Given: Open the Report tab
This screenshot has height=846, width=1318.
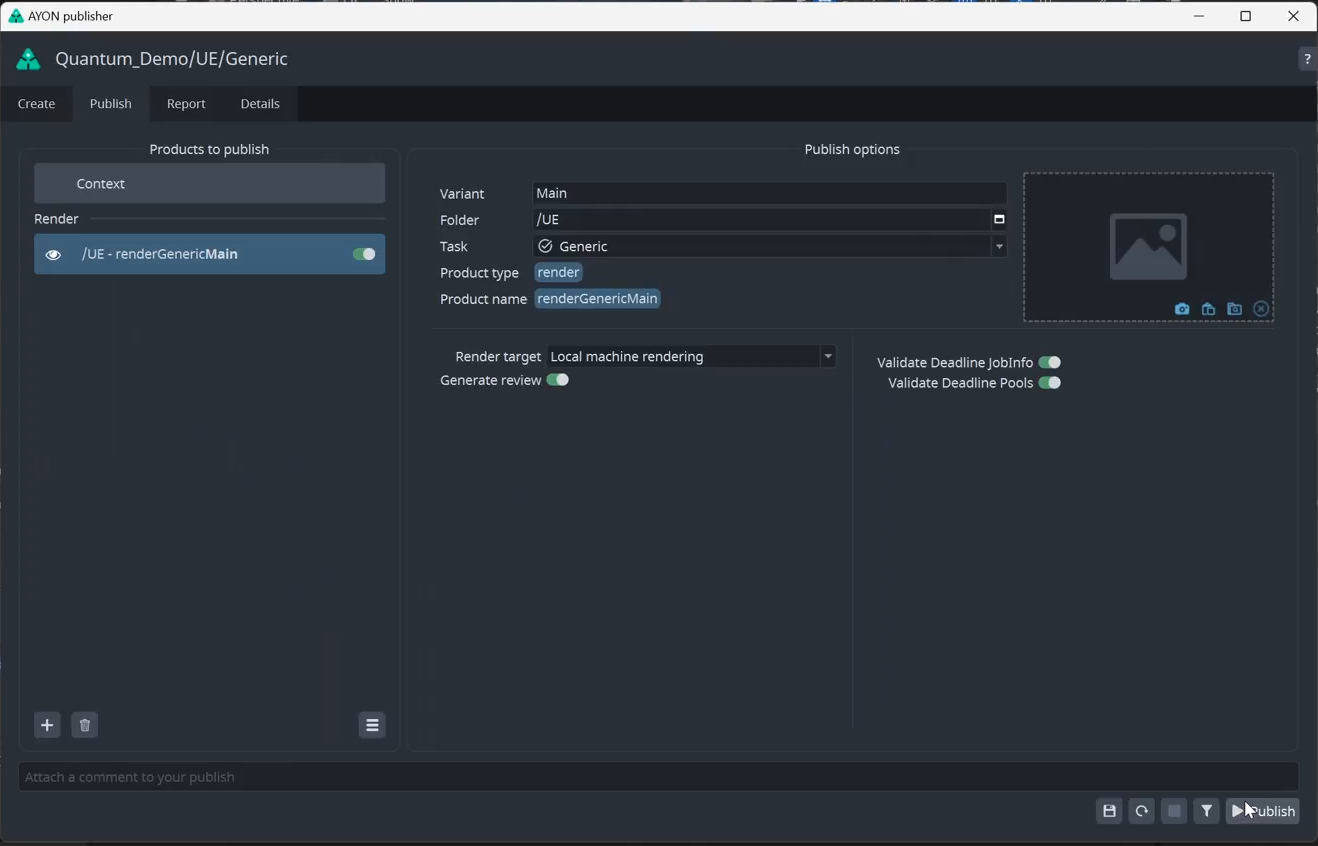Looking at the screenshot, I should (186, 104).
